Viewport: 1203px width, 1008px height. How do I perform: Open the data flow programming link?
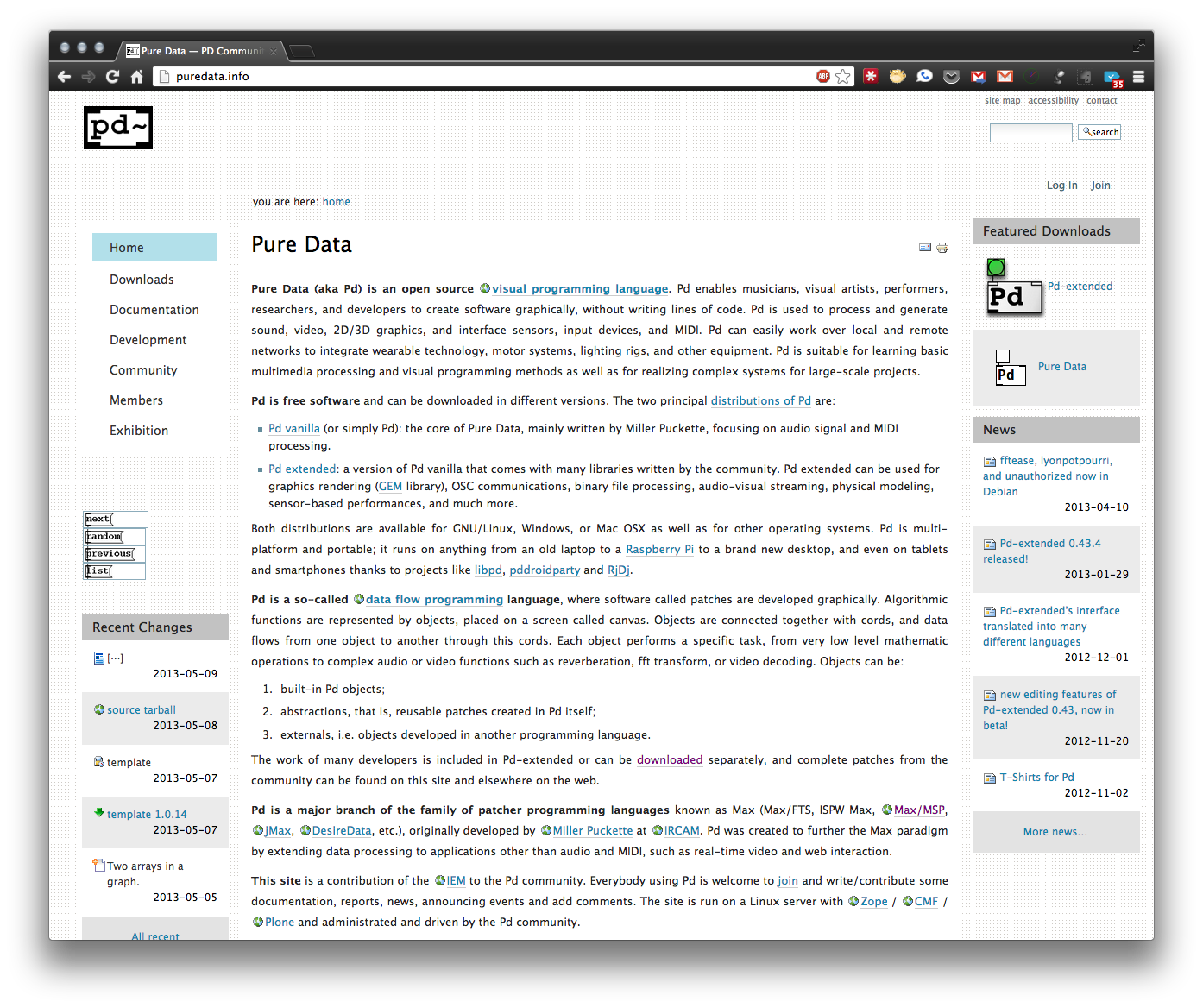coord(434,599)
